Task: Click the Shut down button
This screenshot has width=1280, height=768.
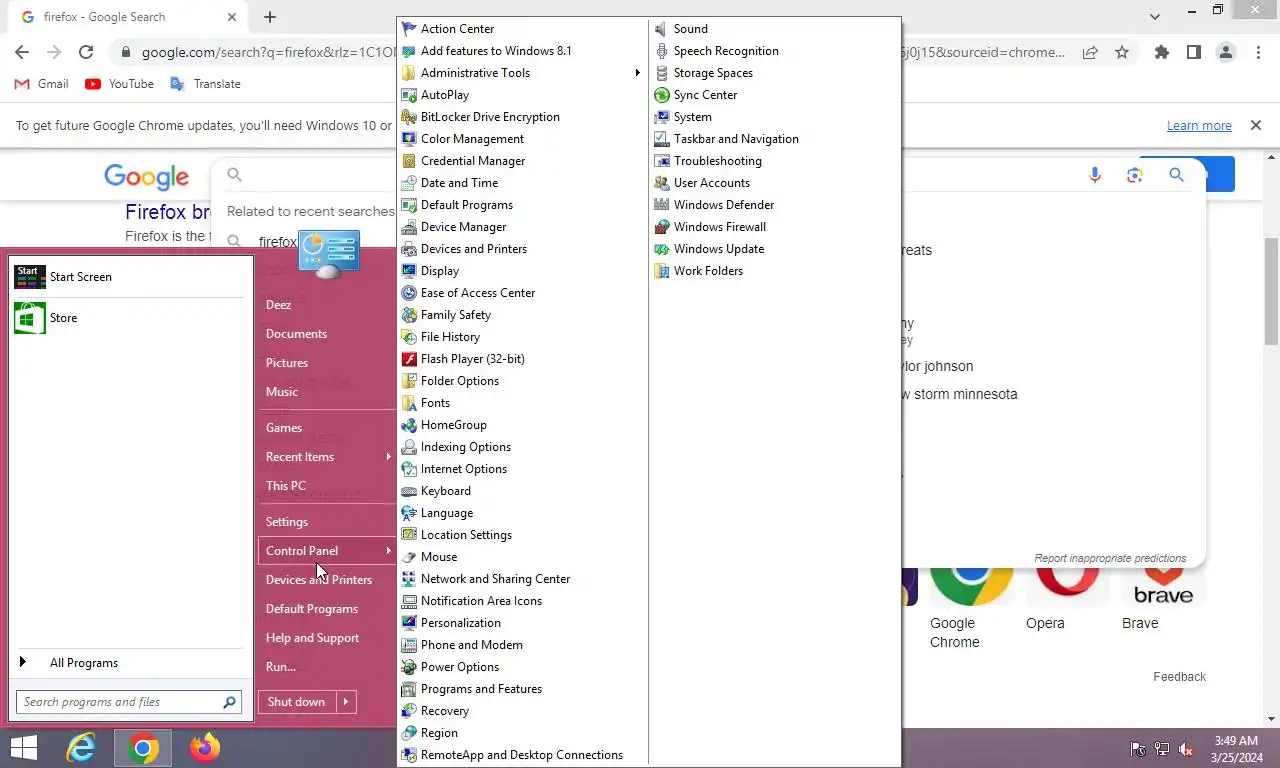Action: (x=296, y=702)
